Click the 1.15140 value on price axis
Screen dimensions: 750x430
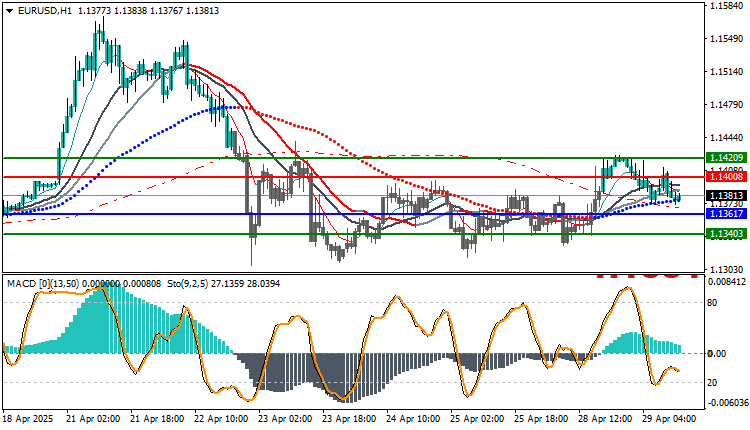tap(727, 72)
